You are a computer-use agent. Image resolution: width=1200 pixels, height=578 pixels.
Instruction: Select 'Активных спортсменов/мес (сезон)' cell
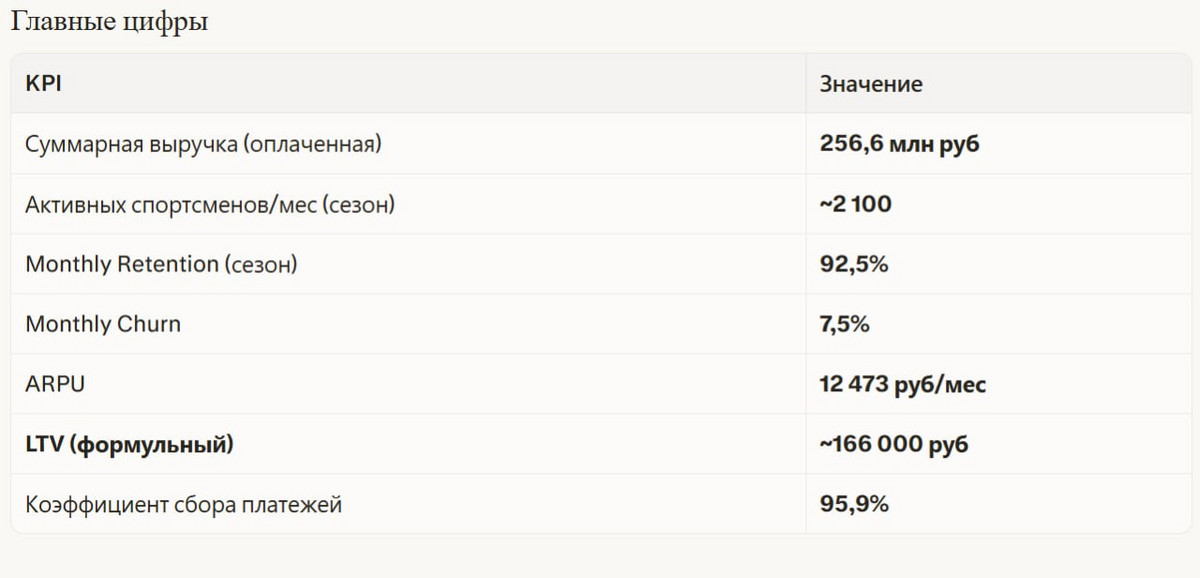coord(210,204)
